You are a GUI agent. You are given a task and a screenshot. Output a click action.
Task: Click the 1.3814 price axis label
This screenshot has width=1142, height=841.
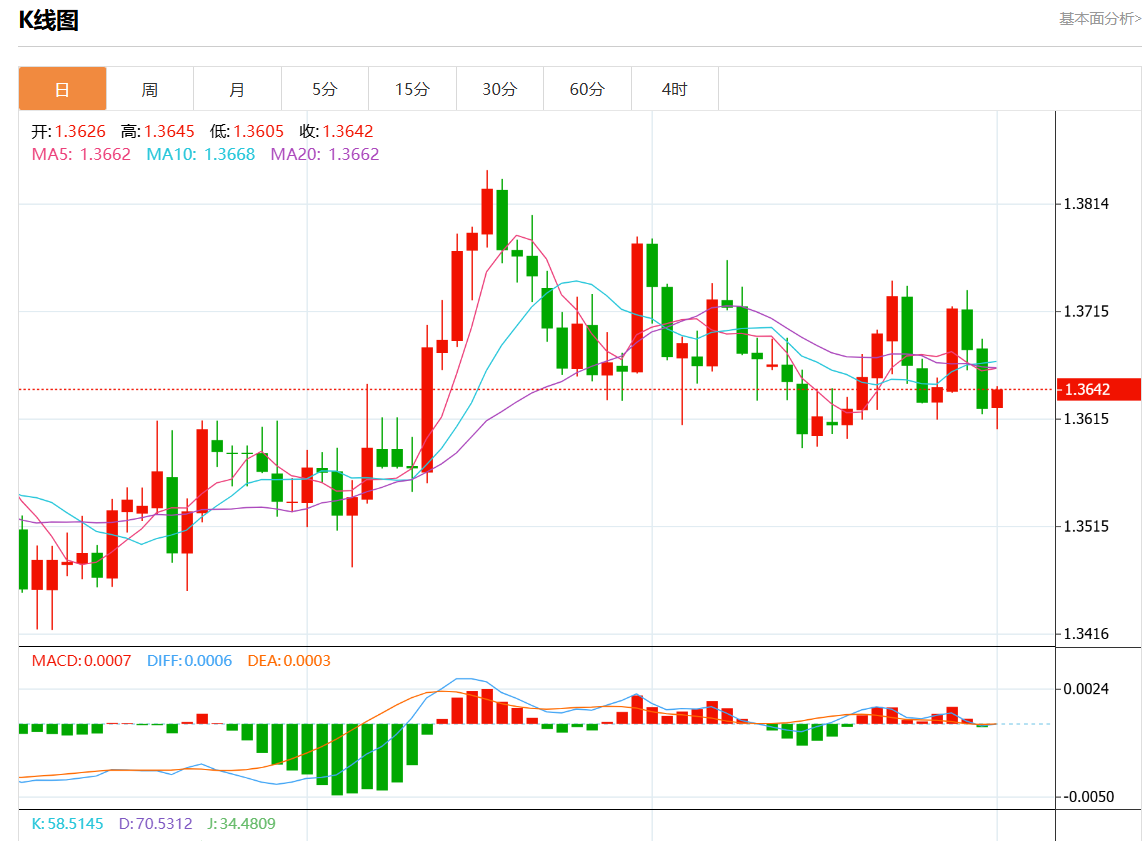click(x=1086, y=204)
